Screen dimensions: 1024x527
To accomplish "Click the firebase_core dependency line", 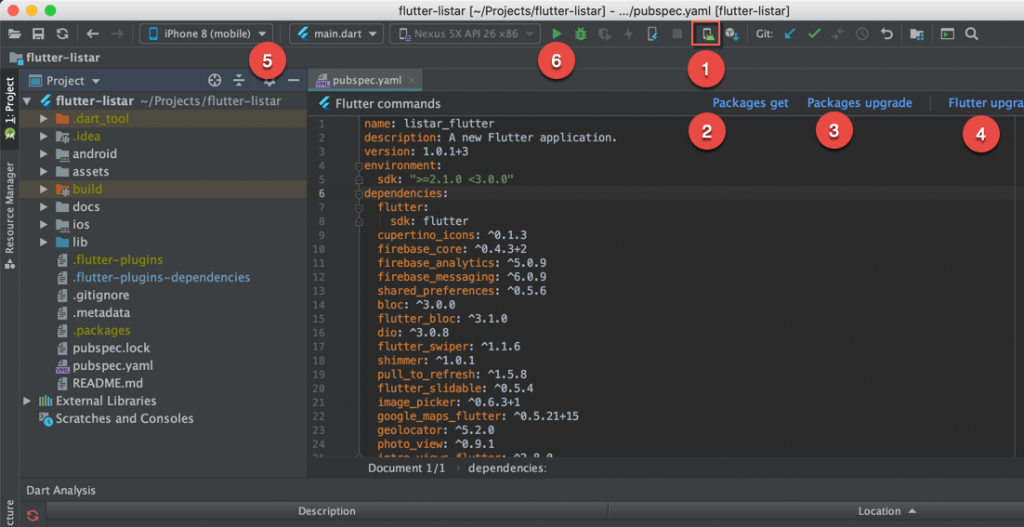I will coord(452,249).
